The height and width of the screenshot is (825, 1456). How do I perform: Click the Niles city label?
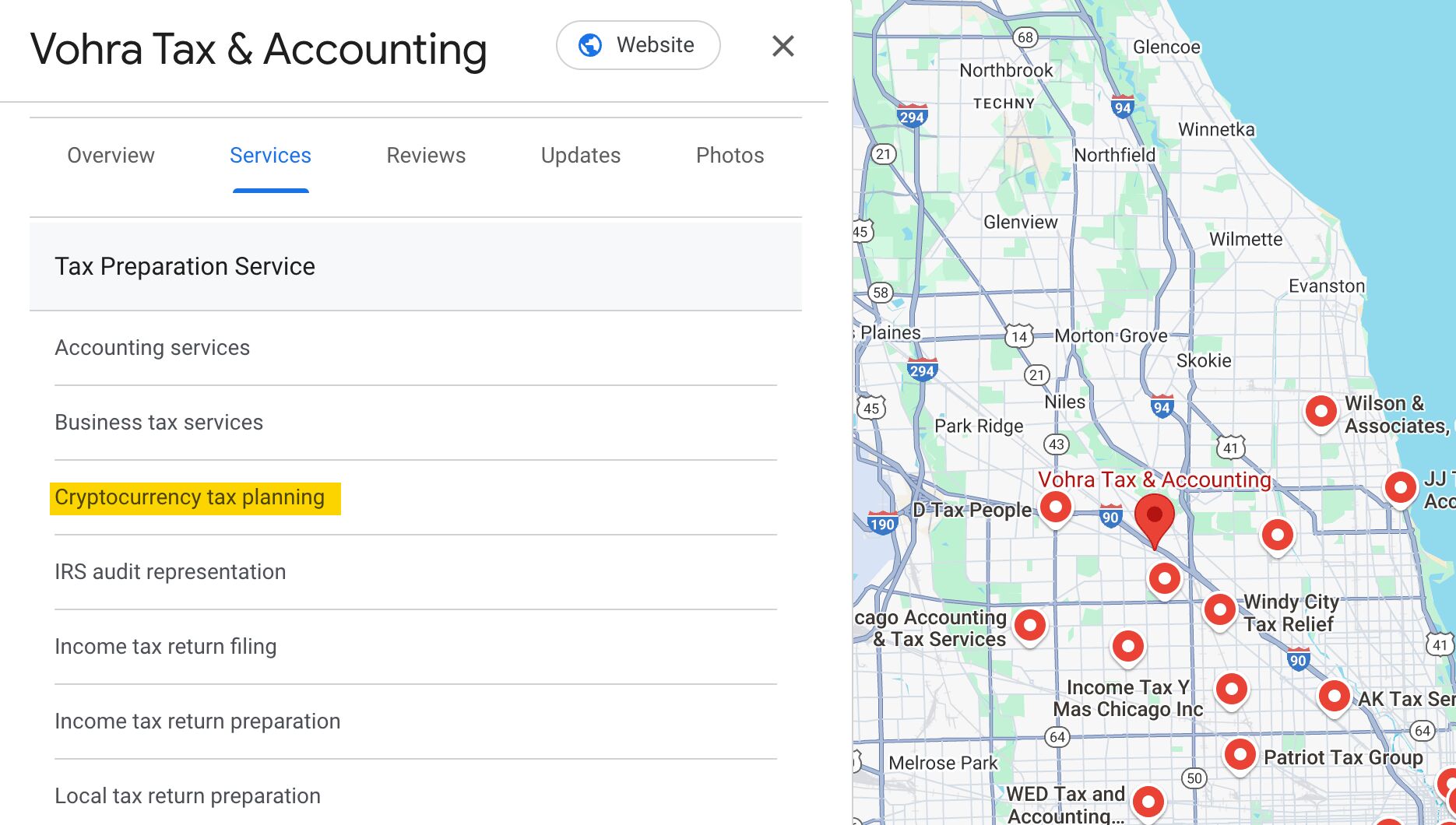[1064, 402]
